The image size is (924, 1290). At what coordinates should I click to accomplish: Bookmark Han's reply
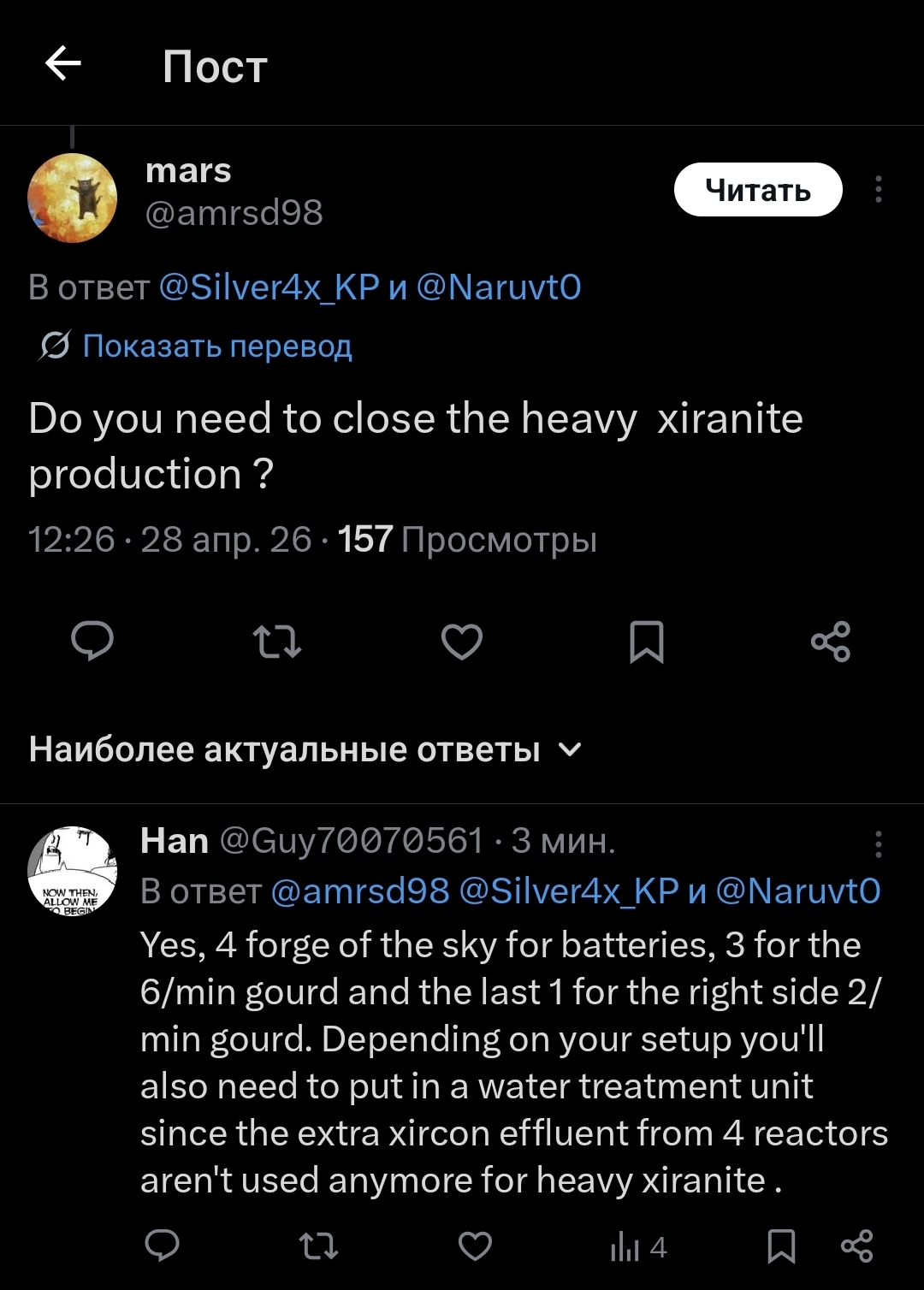coord(781,1246)
